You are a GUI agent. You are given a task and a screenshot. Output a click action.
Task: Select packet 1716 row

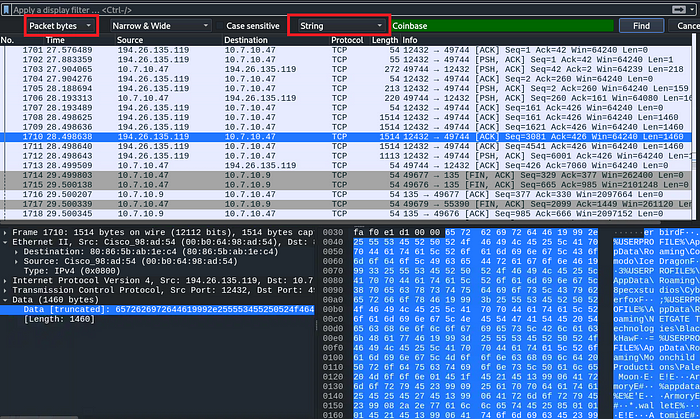point(346,195)
